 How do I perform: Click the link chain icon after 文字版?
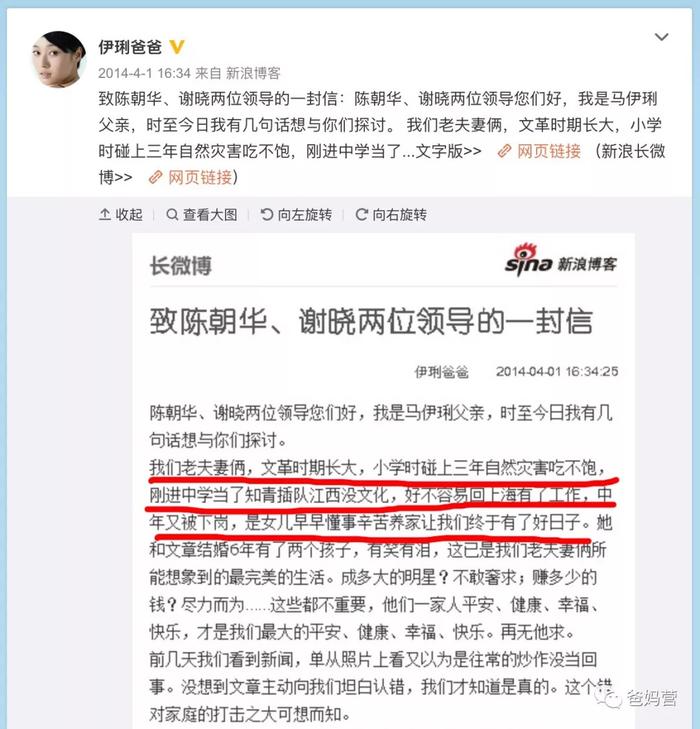point(504,151)
